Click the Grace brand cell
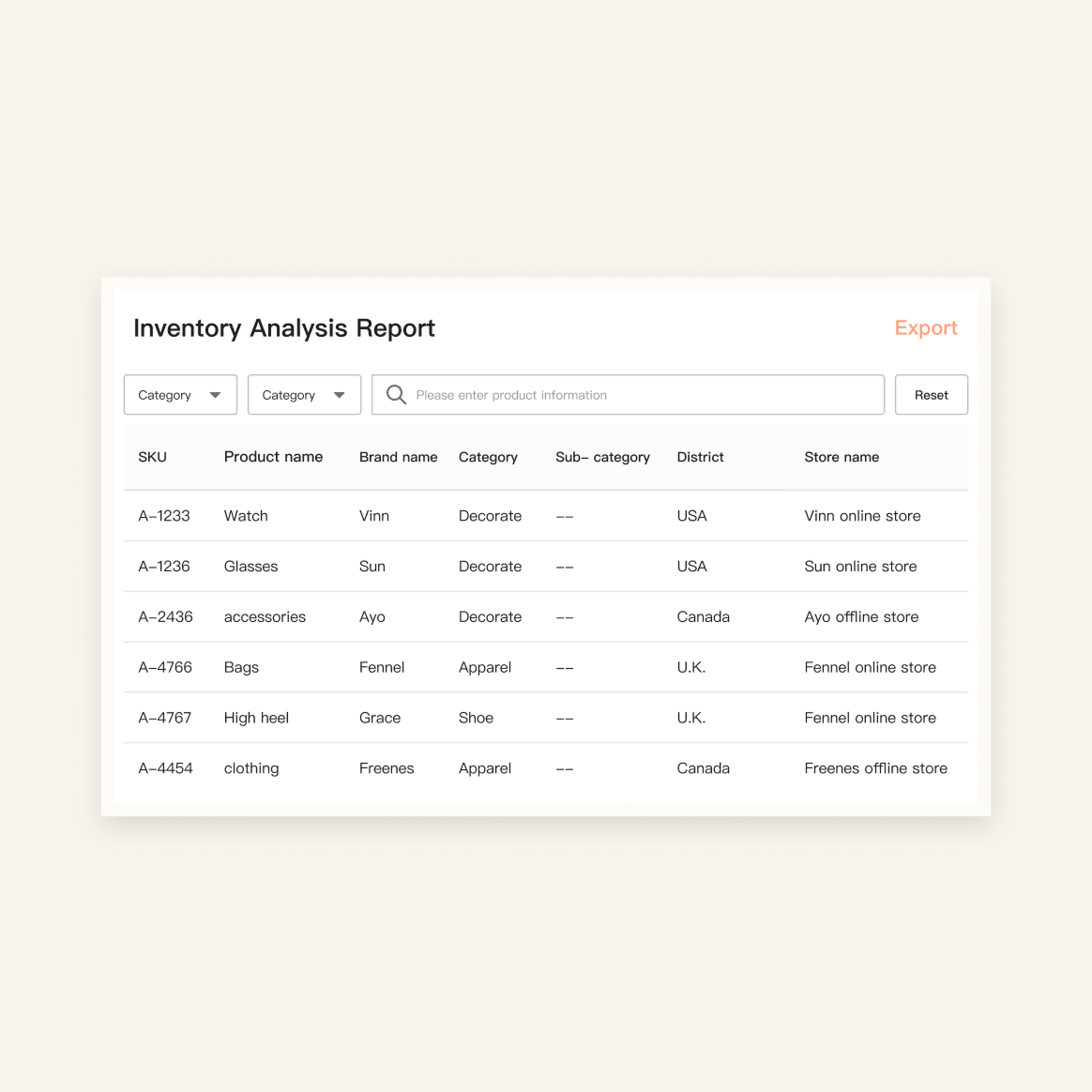 tap(380, 718)
